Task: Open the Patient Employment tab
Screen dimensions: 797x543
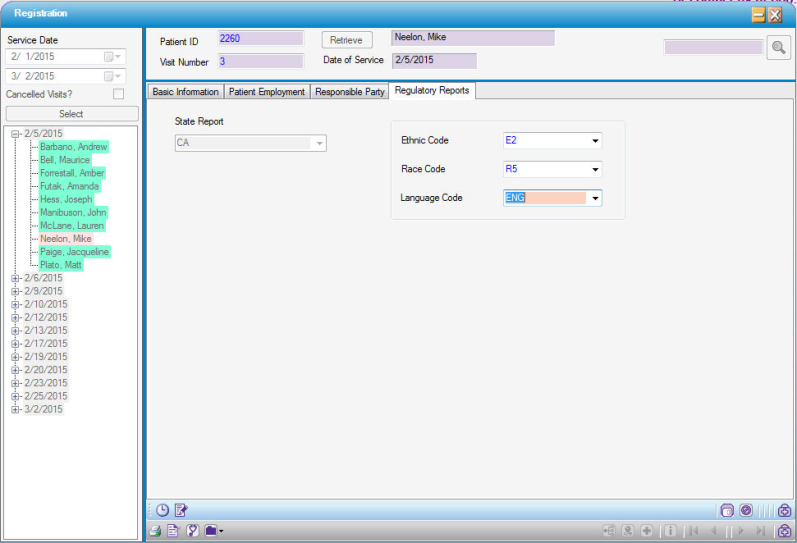Action: click(266, 92)
